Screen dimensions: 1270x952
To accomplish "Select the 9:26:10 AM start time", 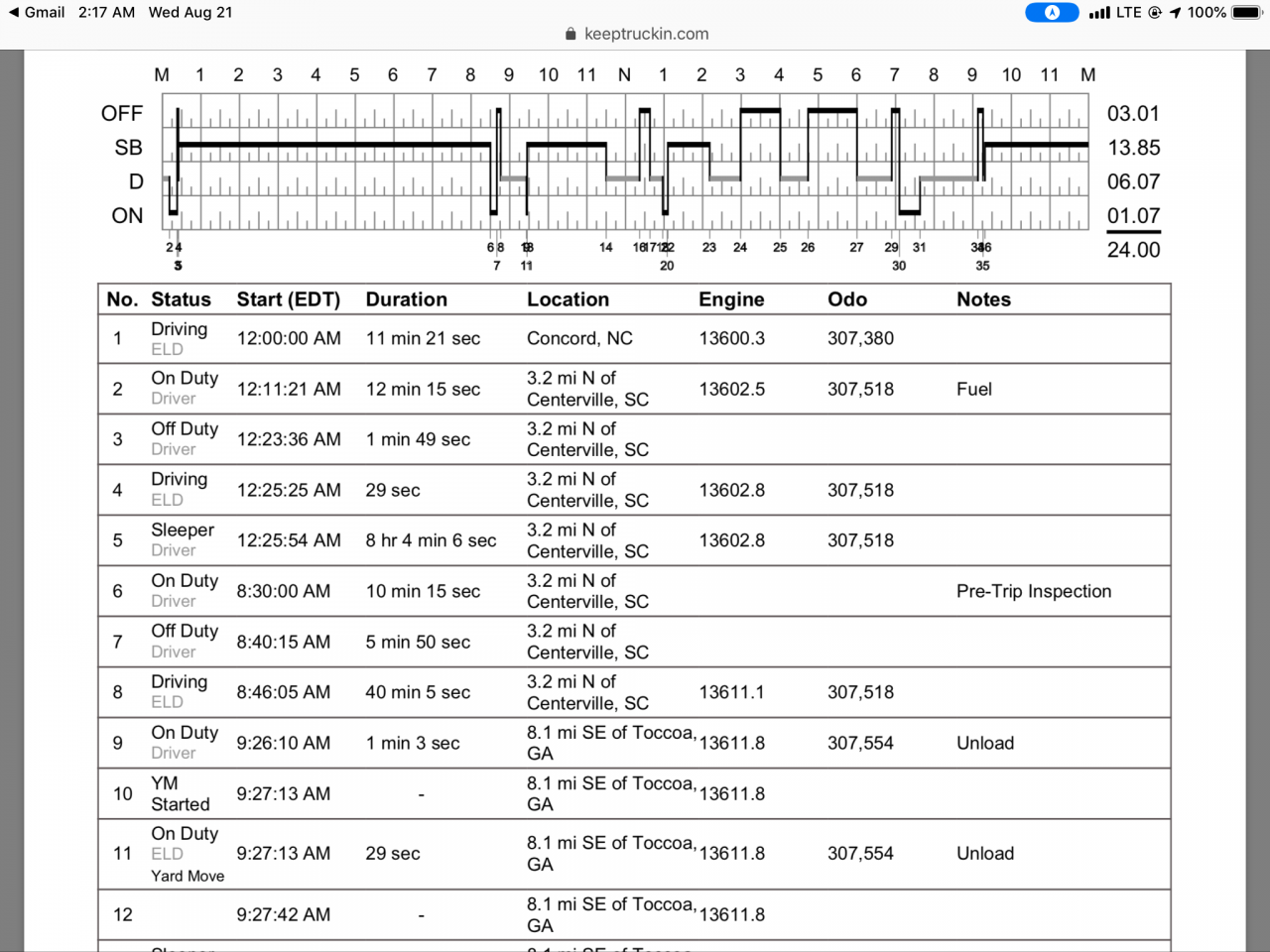I will click(284, 743).
